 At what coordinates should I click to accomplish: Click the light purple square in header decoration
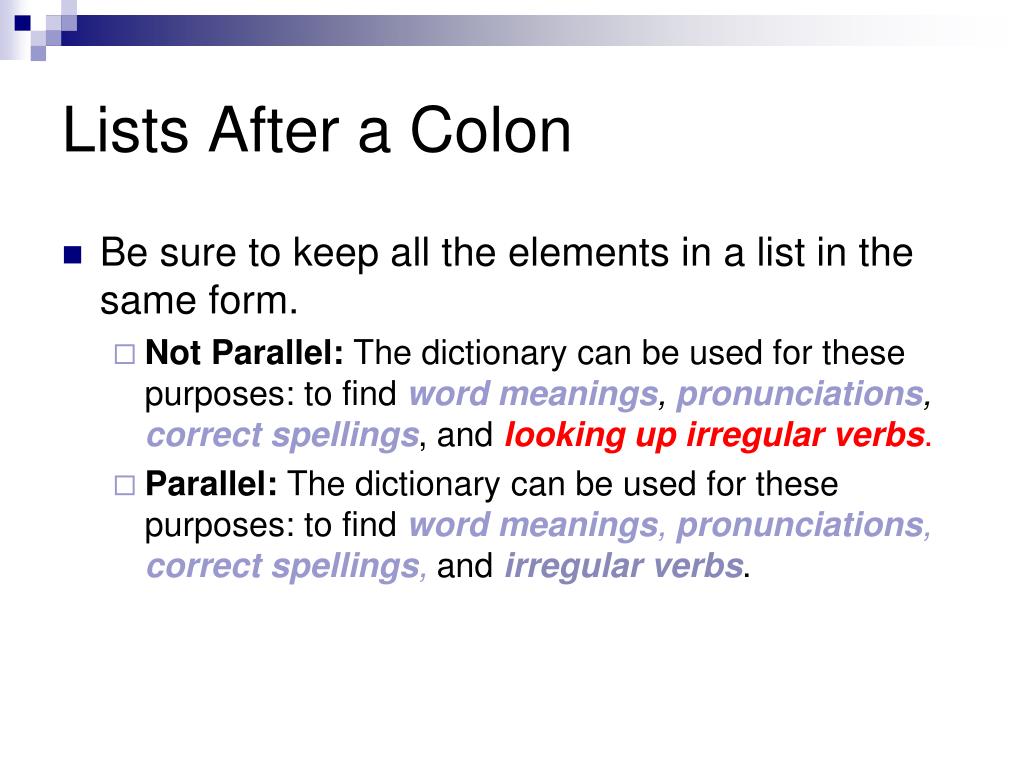tap(38, 53)
